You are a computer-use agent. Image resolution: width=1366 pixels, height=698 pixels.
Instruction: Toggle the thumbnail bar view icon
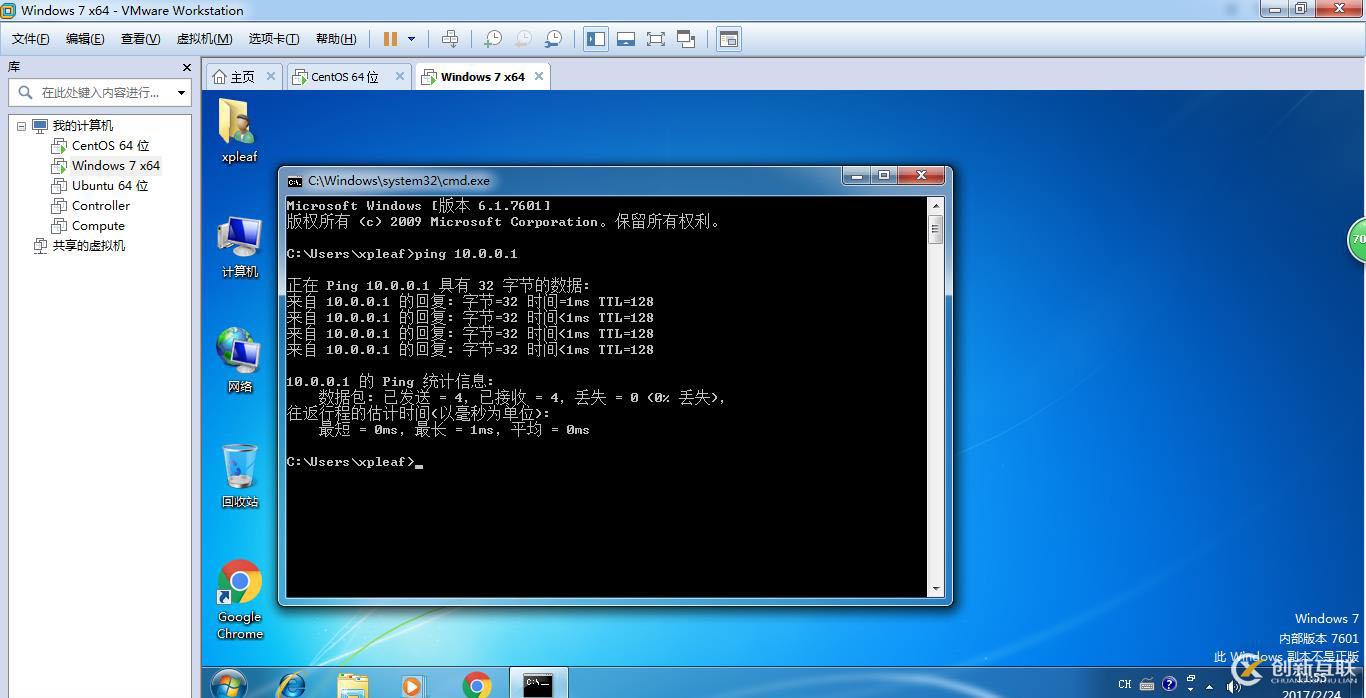(626, 39)
